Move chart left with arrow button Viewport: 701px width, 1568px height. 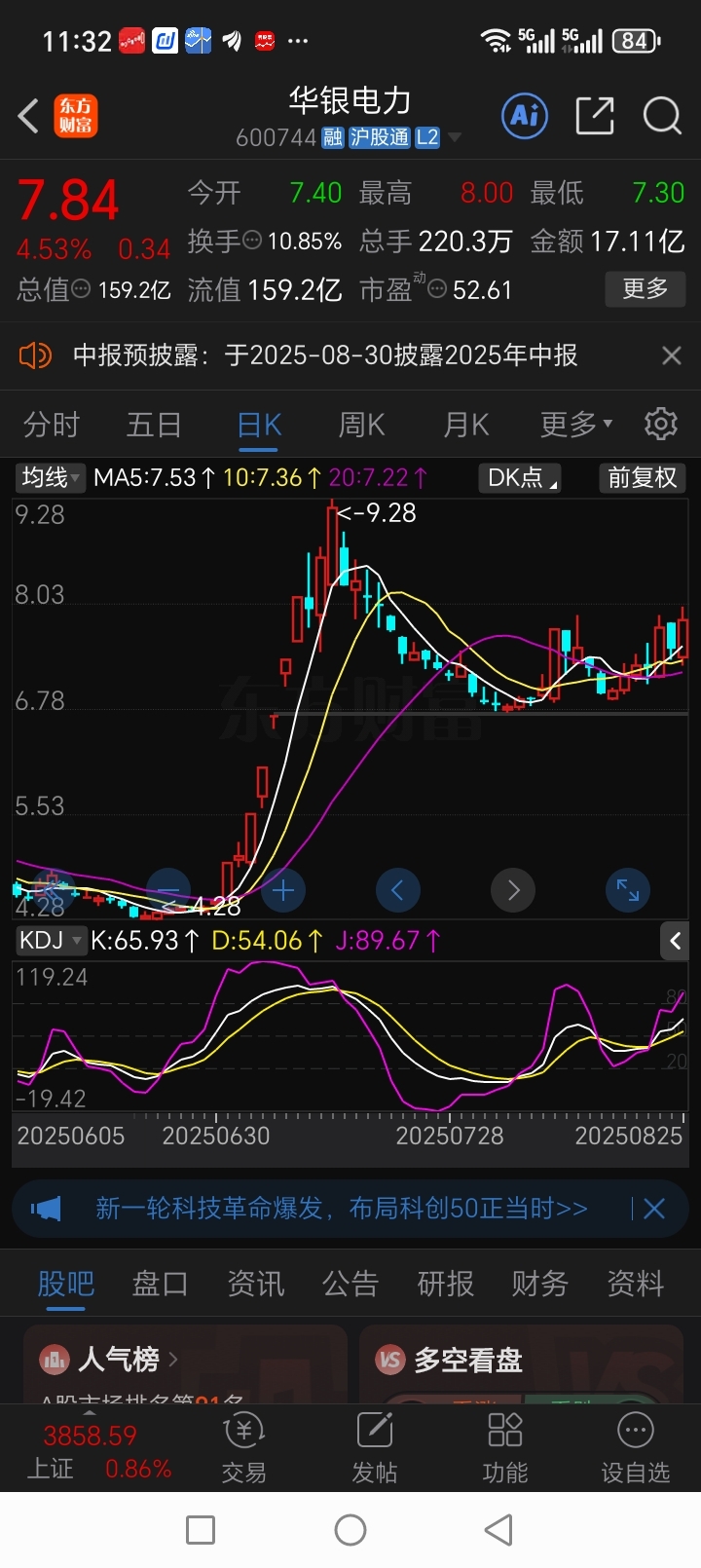coord(397,890)
